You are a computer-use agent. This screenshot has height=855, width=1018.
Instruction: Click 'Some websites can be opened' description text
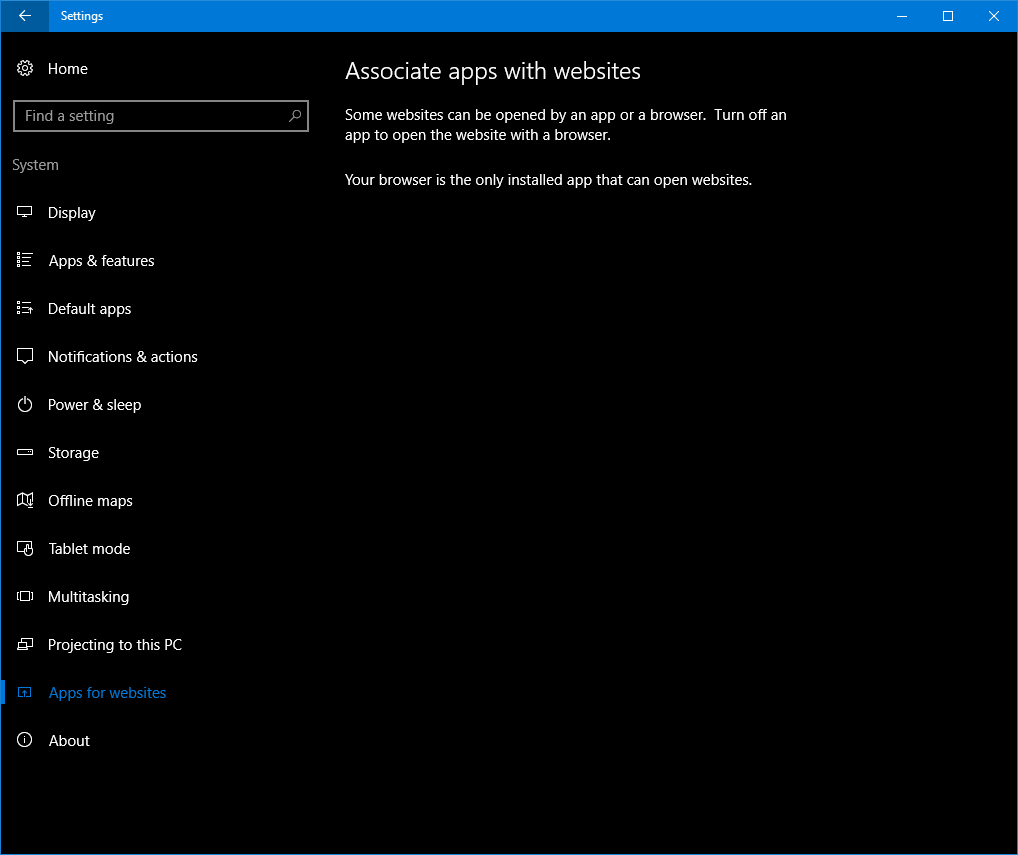pos(565,125)
